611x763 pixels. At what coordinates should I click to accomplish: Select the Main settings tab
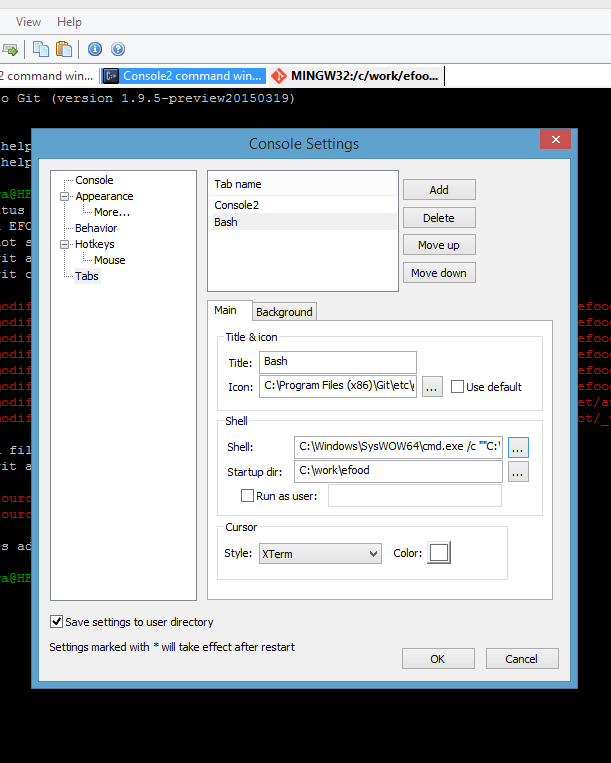[x=225, y=310]
